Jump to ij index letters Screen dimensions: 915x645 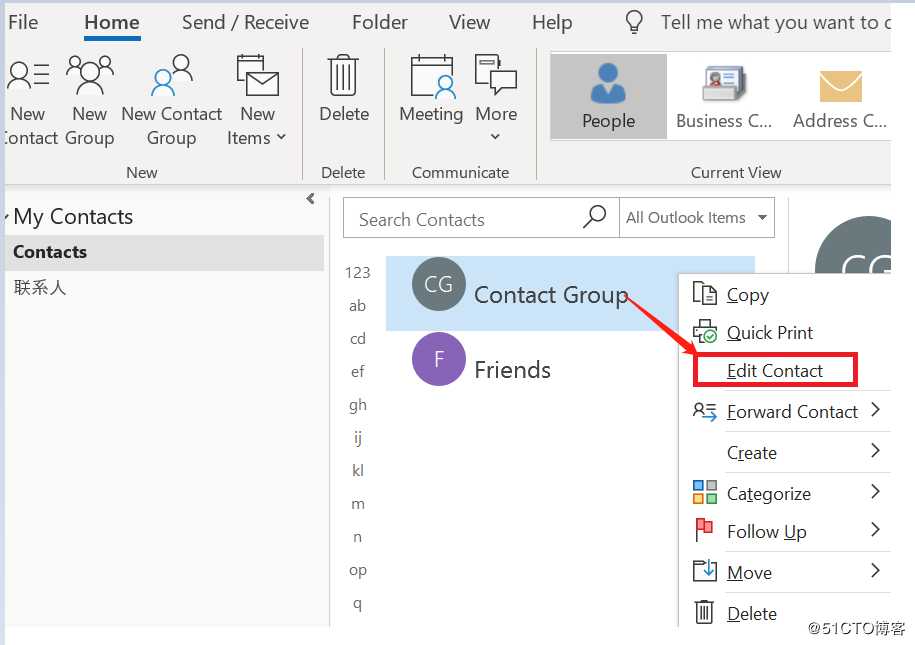coord(357,437)
